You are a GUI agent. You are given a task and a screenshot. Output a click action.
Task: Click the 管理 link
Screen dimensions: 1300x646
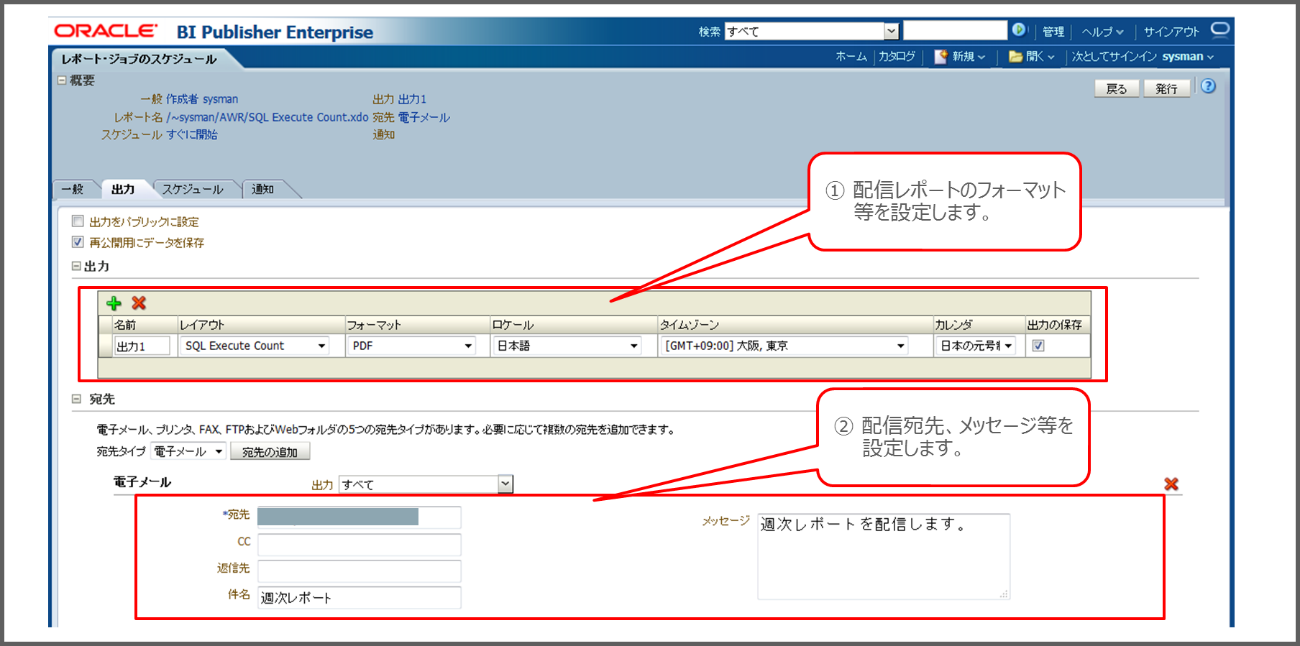[1053, 31]
